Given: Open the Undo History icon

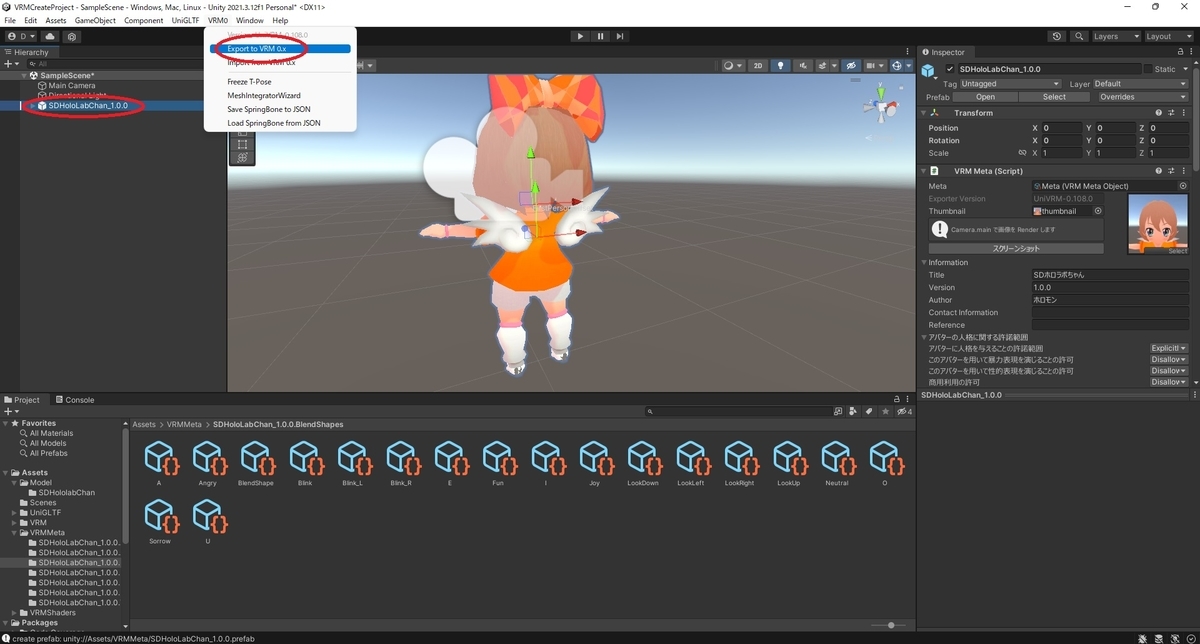Looking at the screenshot, I should point(1058,36).
